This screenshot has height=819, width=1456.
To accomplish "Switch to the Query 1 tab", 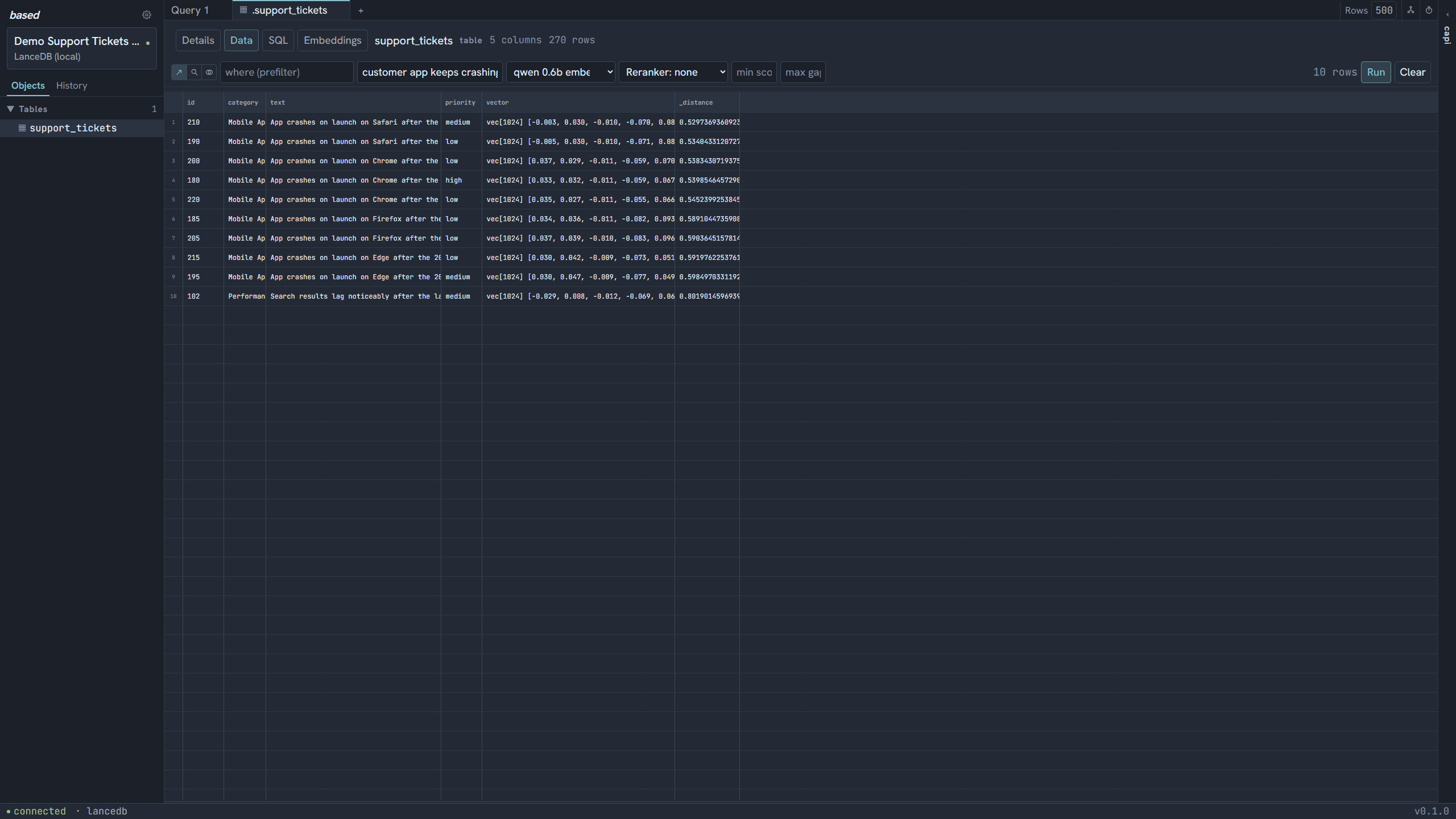I will coord(190,10).
